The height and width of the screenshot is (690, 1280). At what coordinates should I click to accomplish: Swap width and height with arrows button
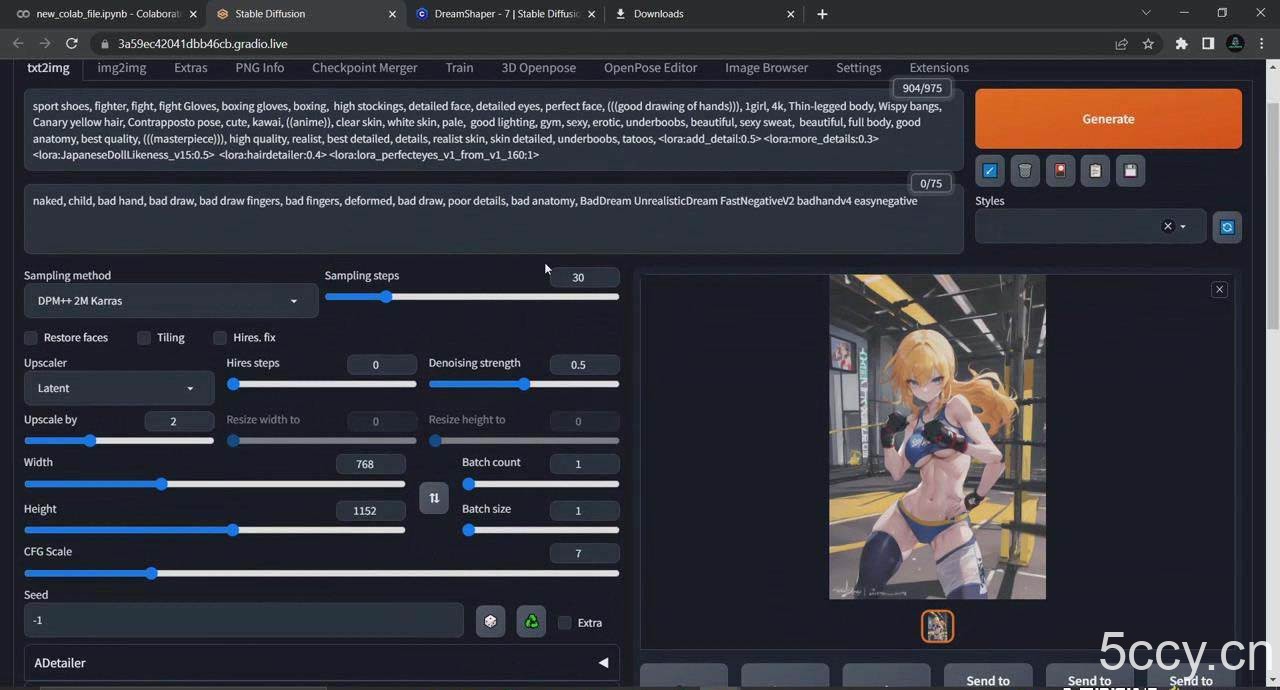click(434, 497)
